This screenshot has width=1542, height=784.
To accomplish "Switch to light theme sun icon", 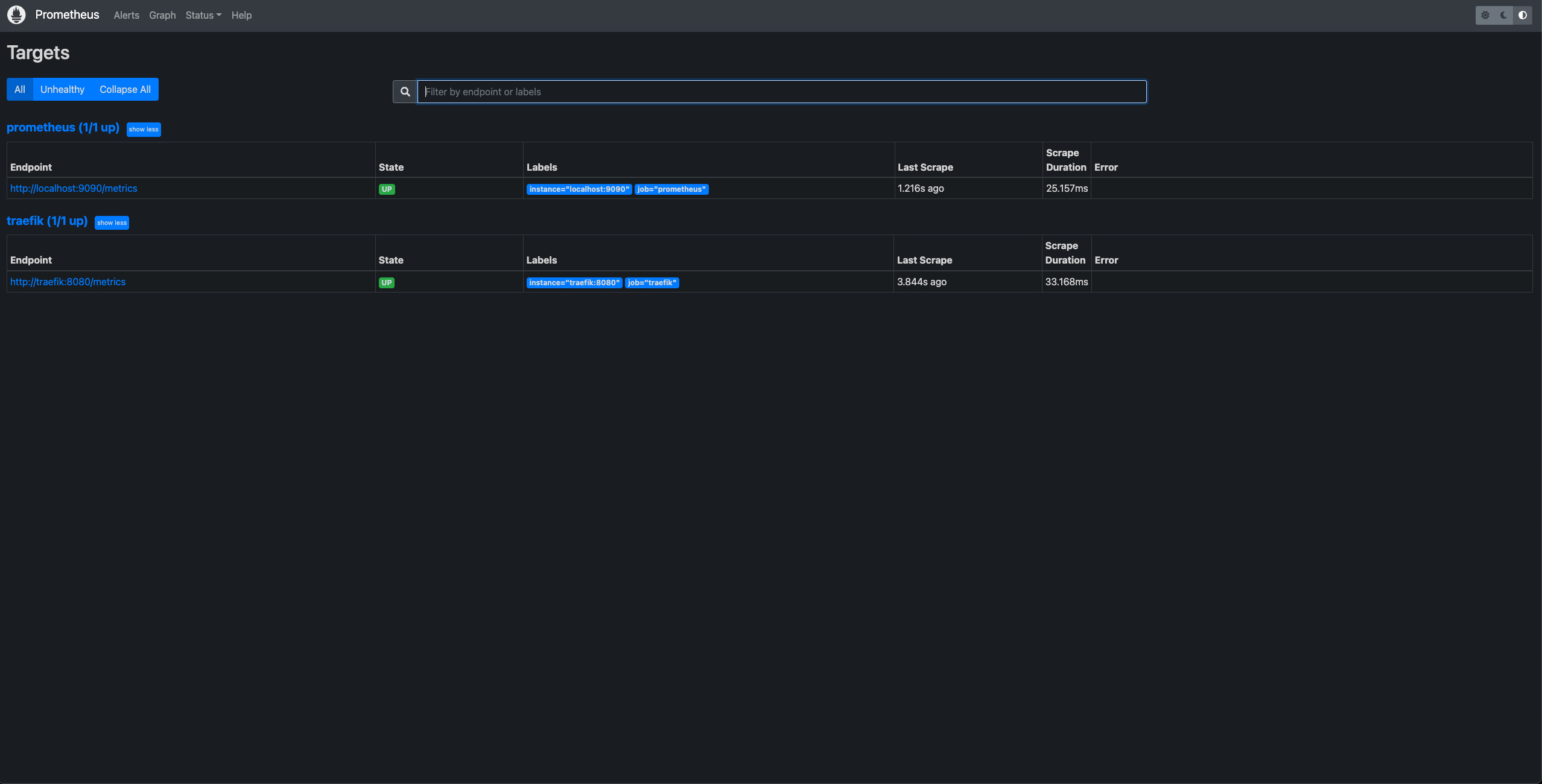I will [1485, 15].
